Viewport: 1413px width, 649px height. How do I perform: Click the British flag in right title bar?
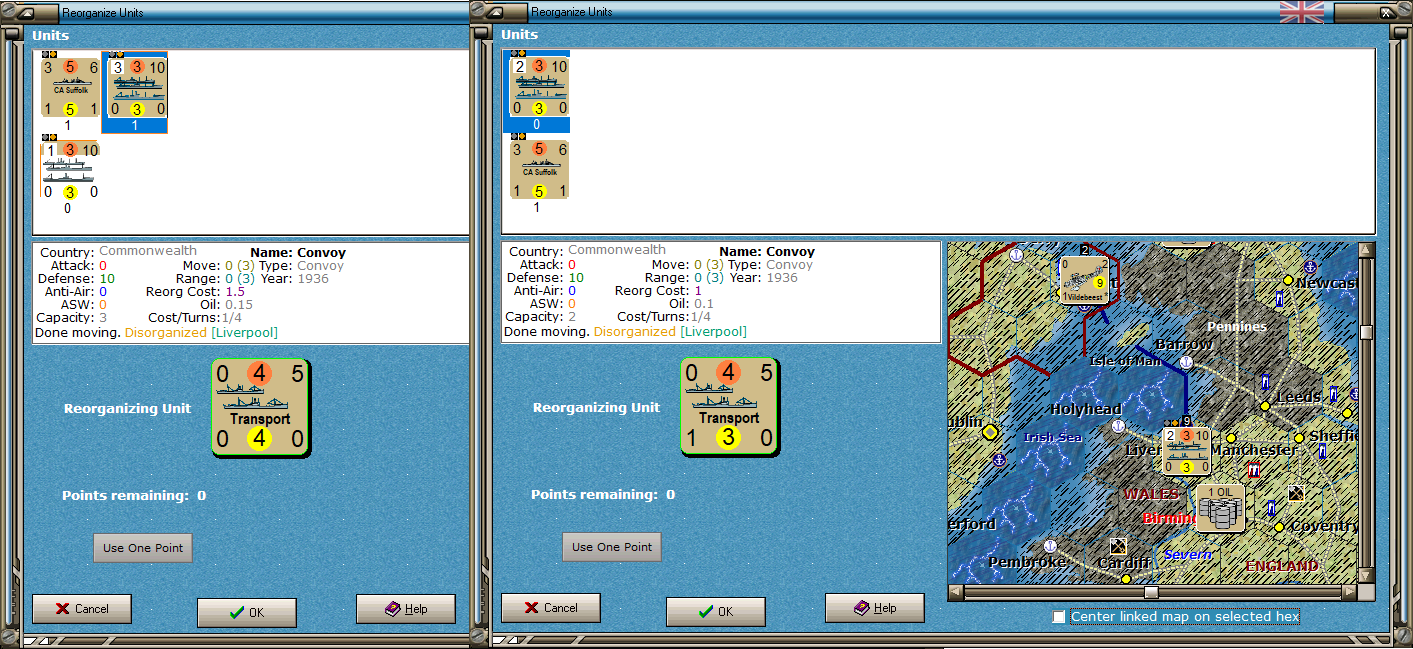(1302, 12)
